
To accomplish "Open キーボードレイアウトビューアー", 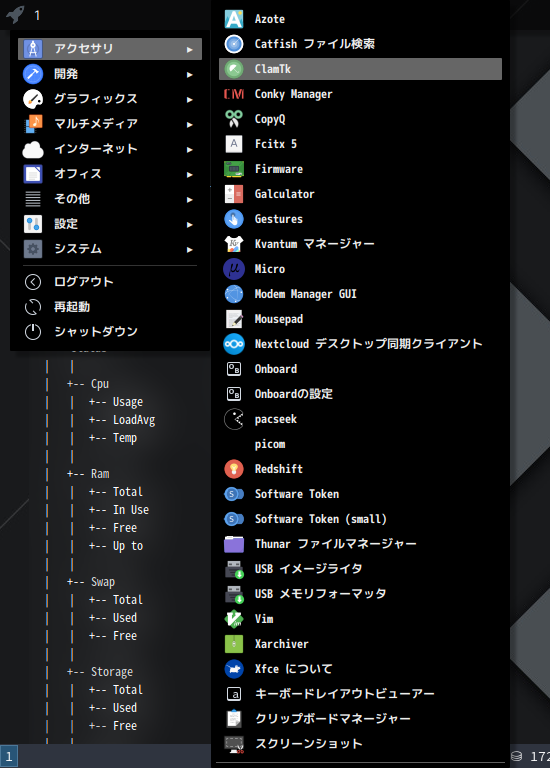I will pyautogui.click(x=360, y=694).
